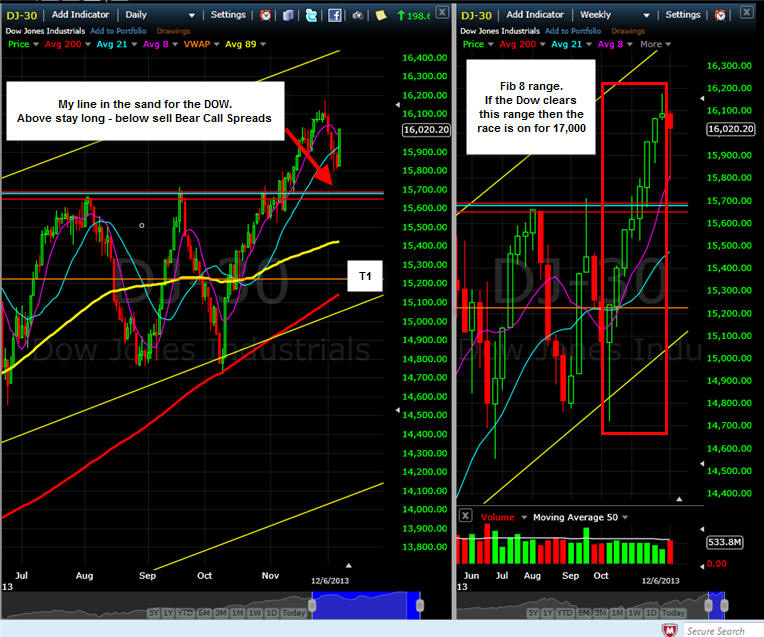Expand Avg 200 dropdown in Daily chart
This screenshot has height=637, width=764.
[88, 44]
